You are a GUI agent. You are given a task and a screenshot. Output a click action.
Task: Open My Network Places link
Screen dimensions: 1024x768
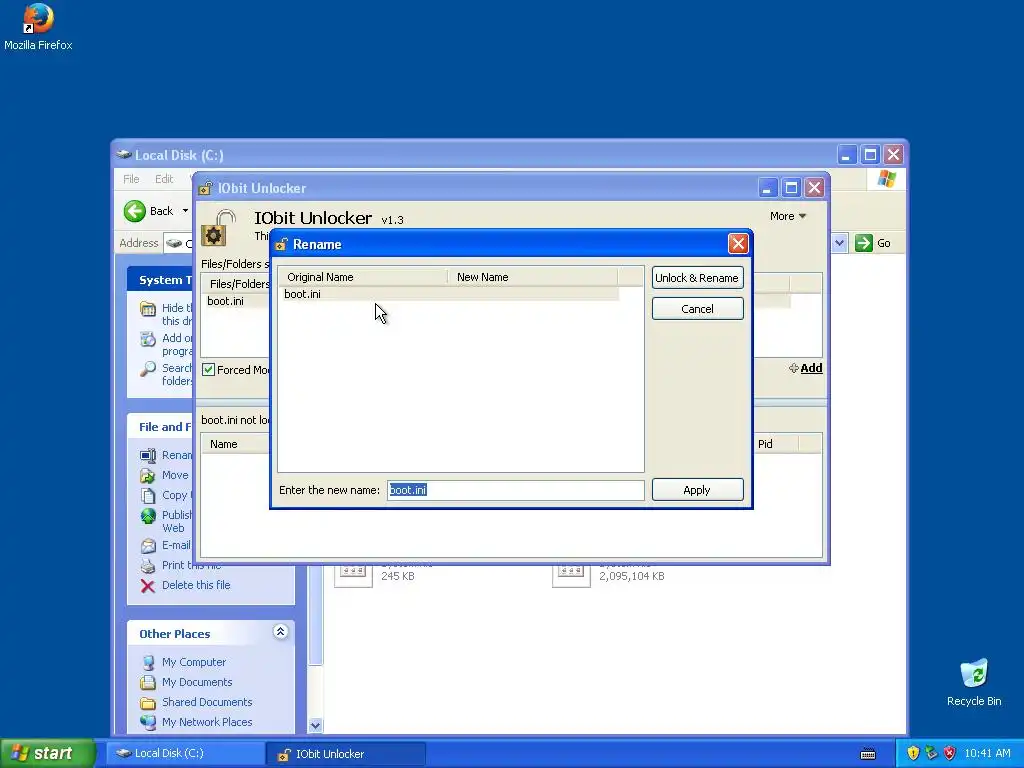[x=207, y=722]
